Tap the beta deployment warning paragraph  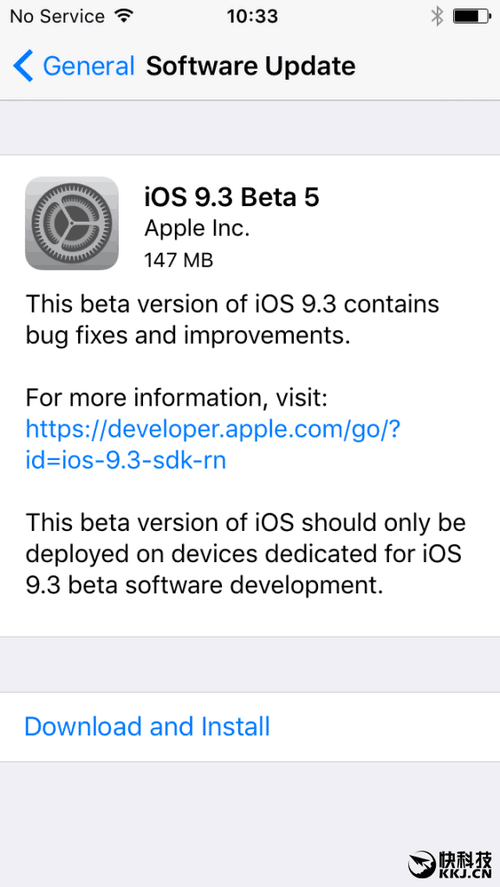(x=245, y=554)
